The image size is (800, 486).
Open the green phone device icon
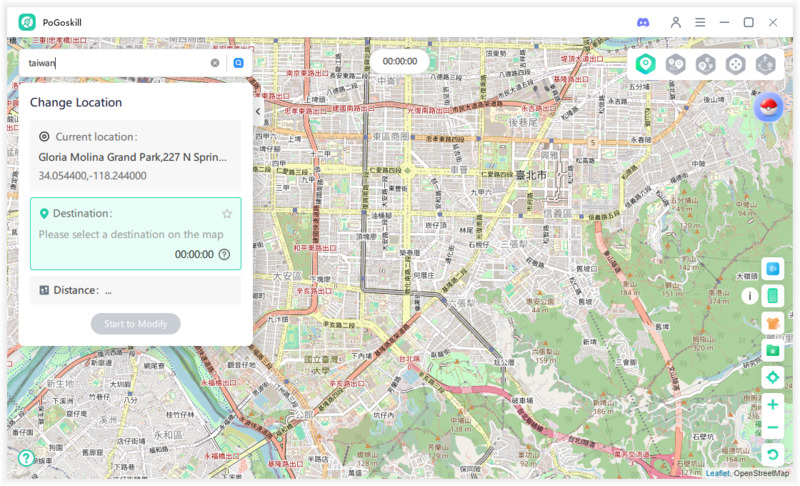pyautogui.click(x=772, y=296)
